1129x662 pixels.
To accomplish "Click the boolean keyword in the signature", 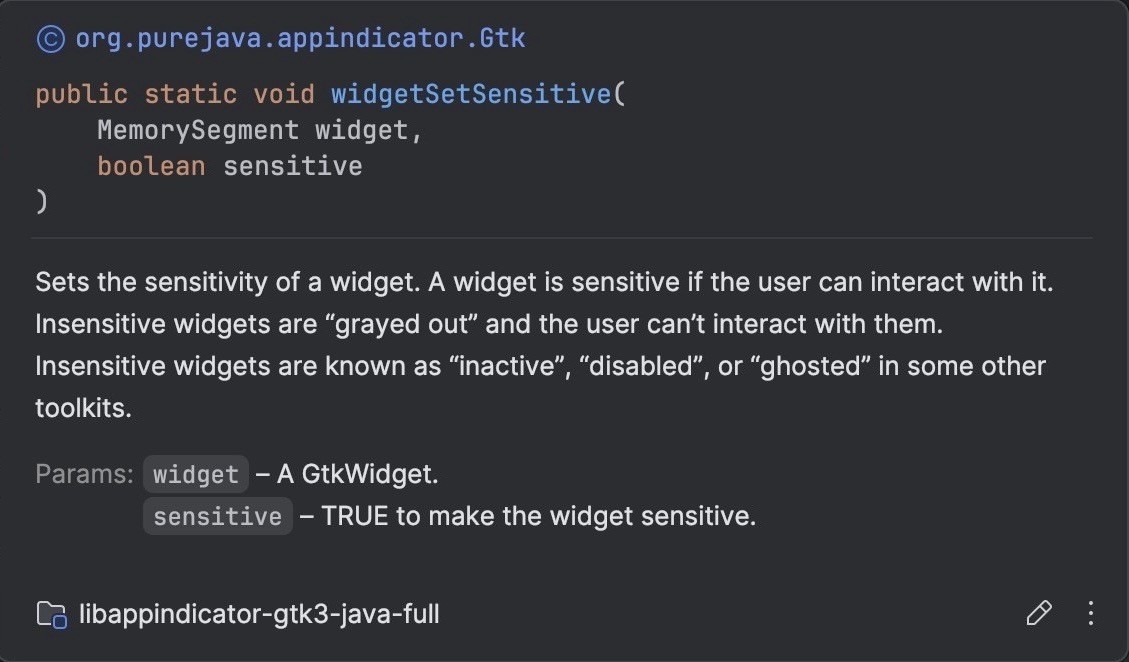I will point(151,166).
